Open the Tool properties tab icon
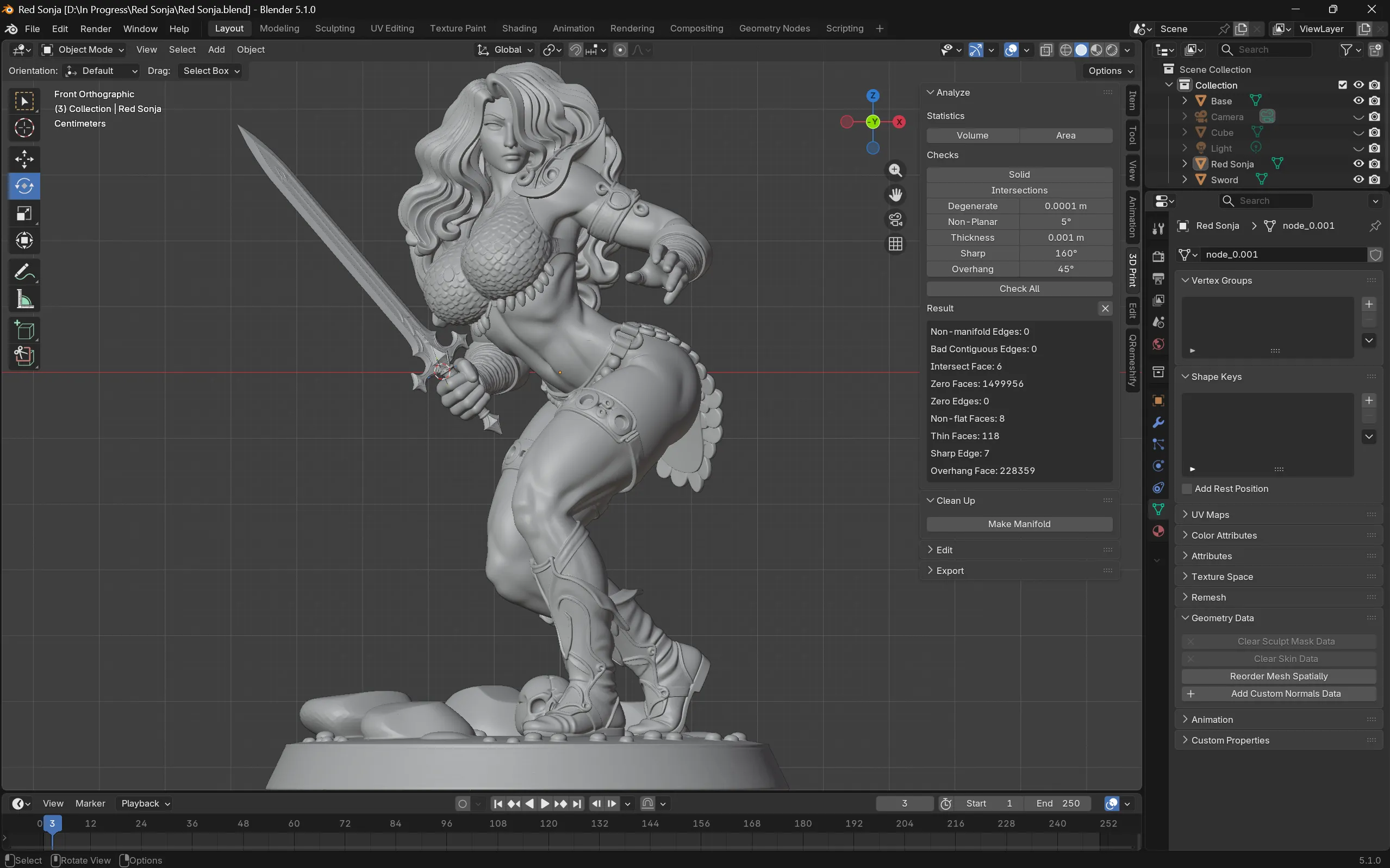 click(1158, 229)
